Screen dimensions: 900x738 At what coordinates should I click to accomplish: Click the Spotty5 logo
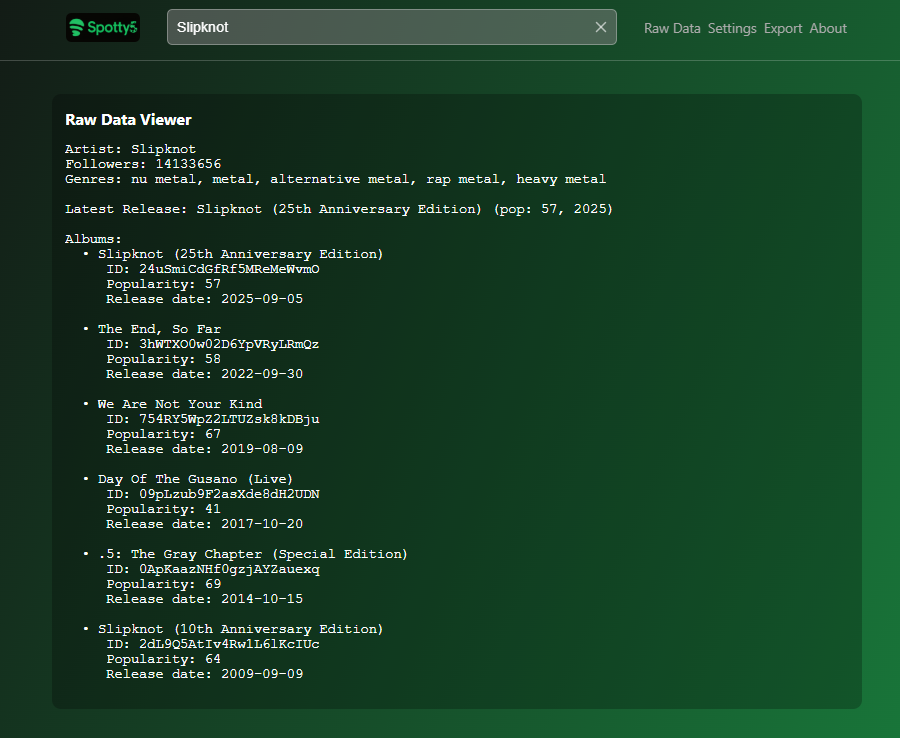click(103, 28)
